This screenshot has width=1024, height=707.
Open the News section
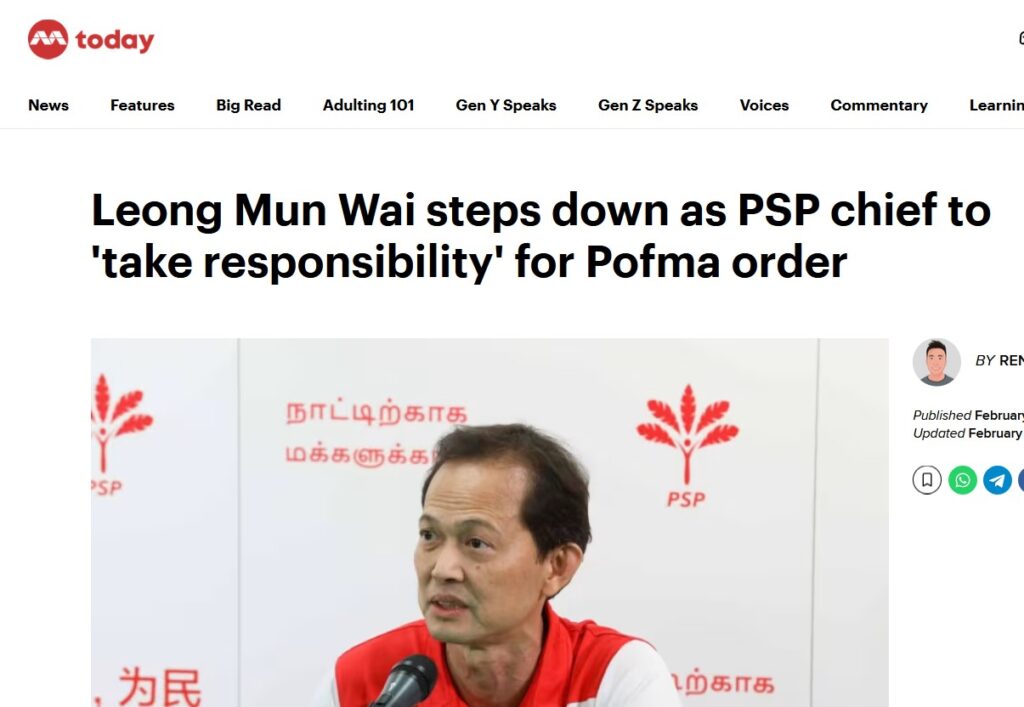coord(48,105)
